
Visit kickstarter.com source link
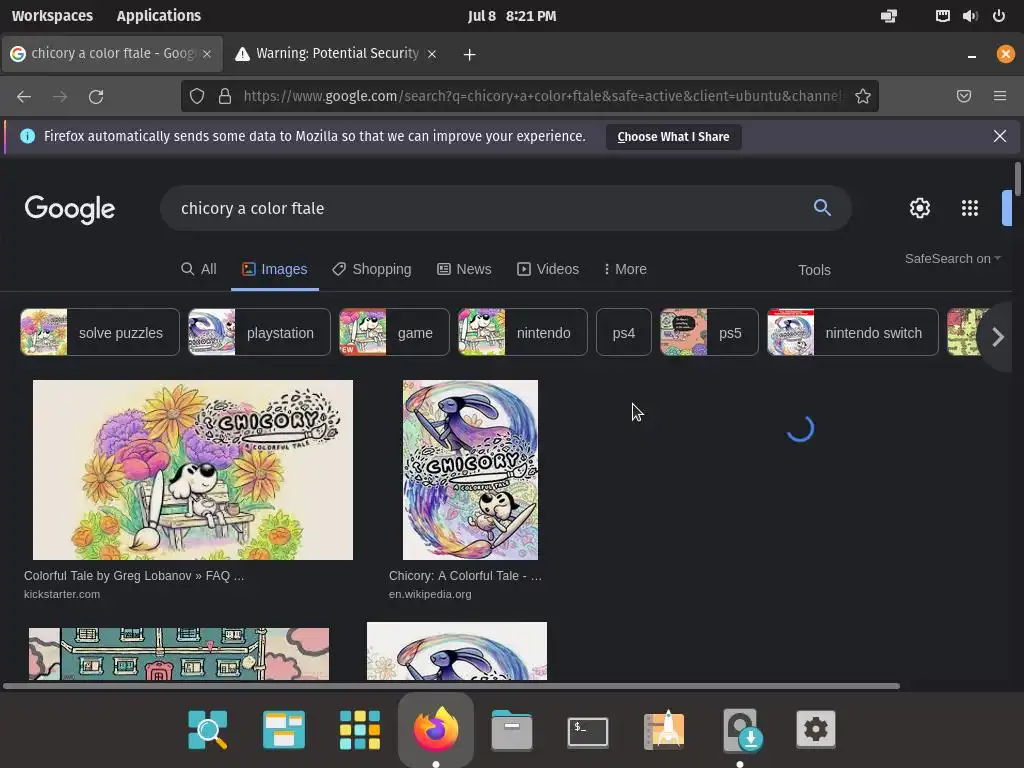pos(62,594)
